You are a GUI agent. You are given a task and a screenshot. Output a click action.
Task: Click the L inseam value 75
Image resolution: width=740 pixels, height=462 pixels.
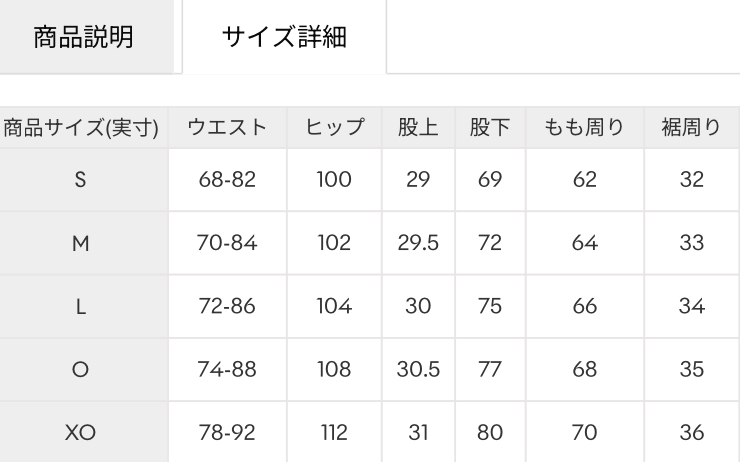(489, 306)
